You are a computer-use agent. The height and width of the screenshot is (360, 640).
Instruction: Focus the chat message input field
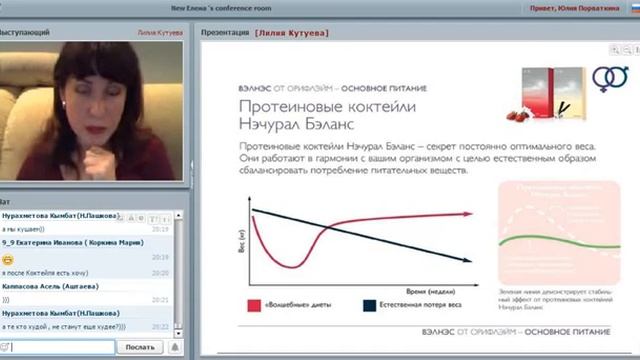click(x=62, y=347)
